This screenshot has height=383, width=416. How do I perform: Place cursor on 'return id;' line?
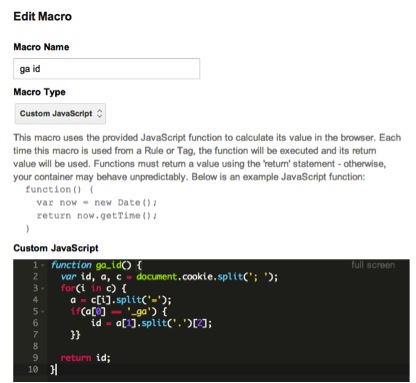point(85,358)
